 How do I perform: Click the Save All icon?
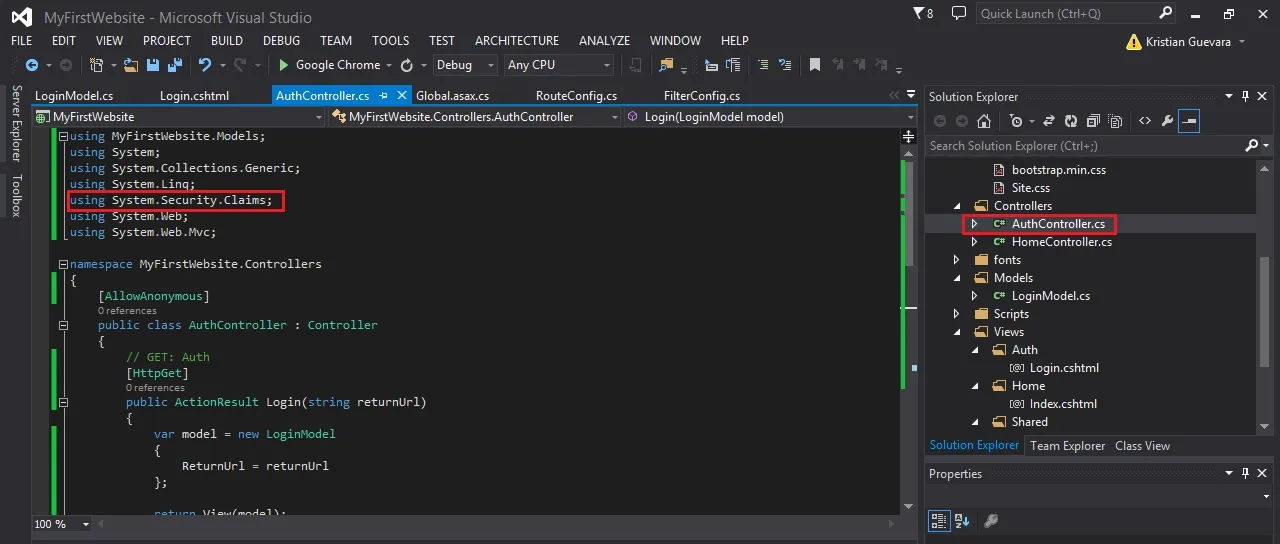[x=174, y=65]
